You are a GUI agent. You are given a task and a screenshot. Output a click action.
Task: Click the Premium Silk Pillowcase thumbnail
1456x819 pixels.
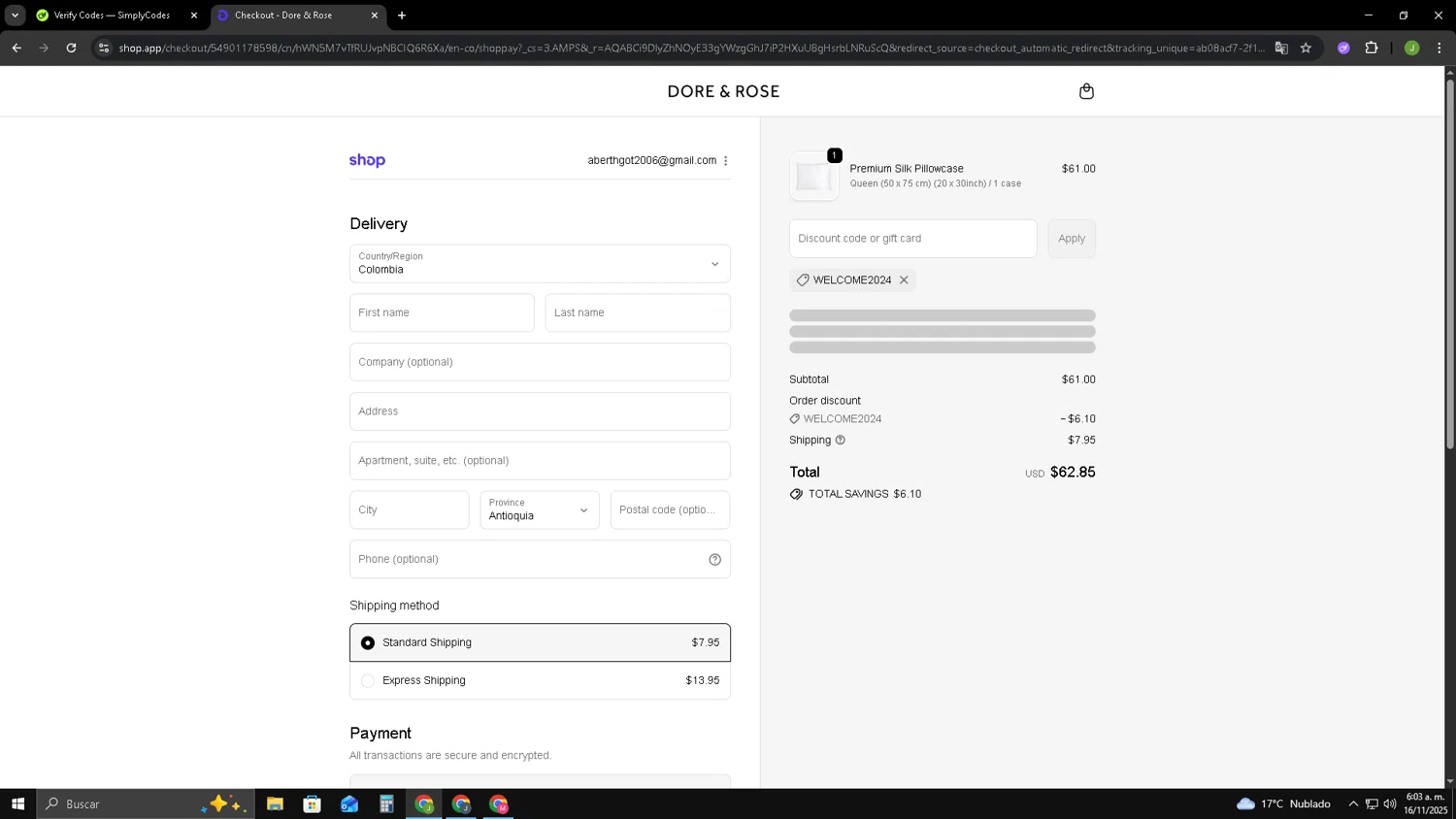click(x=813, y=177)
